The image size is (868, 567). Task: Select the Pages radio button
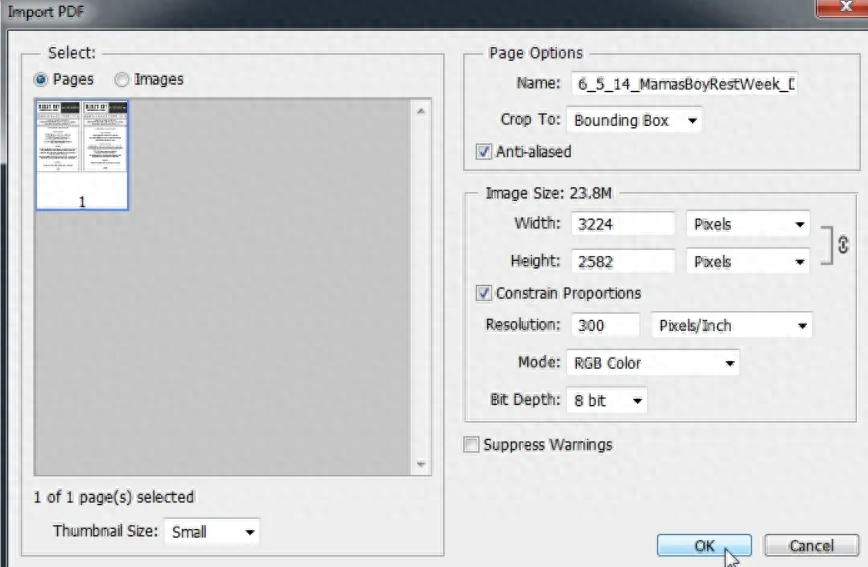click(40, 80)
